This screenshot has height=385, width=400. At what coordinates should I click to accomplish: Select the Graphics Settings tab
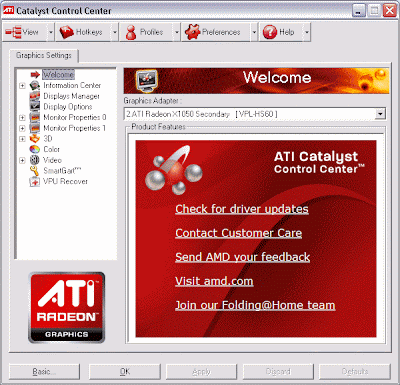pyautogui.click(x=44, y=55)
